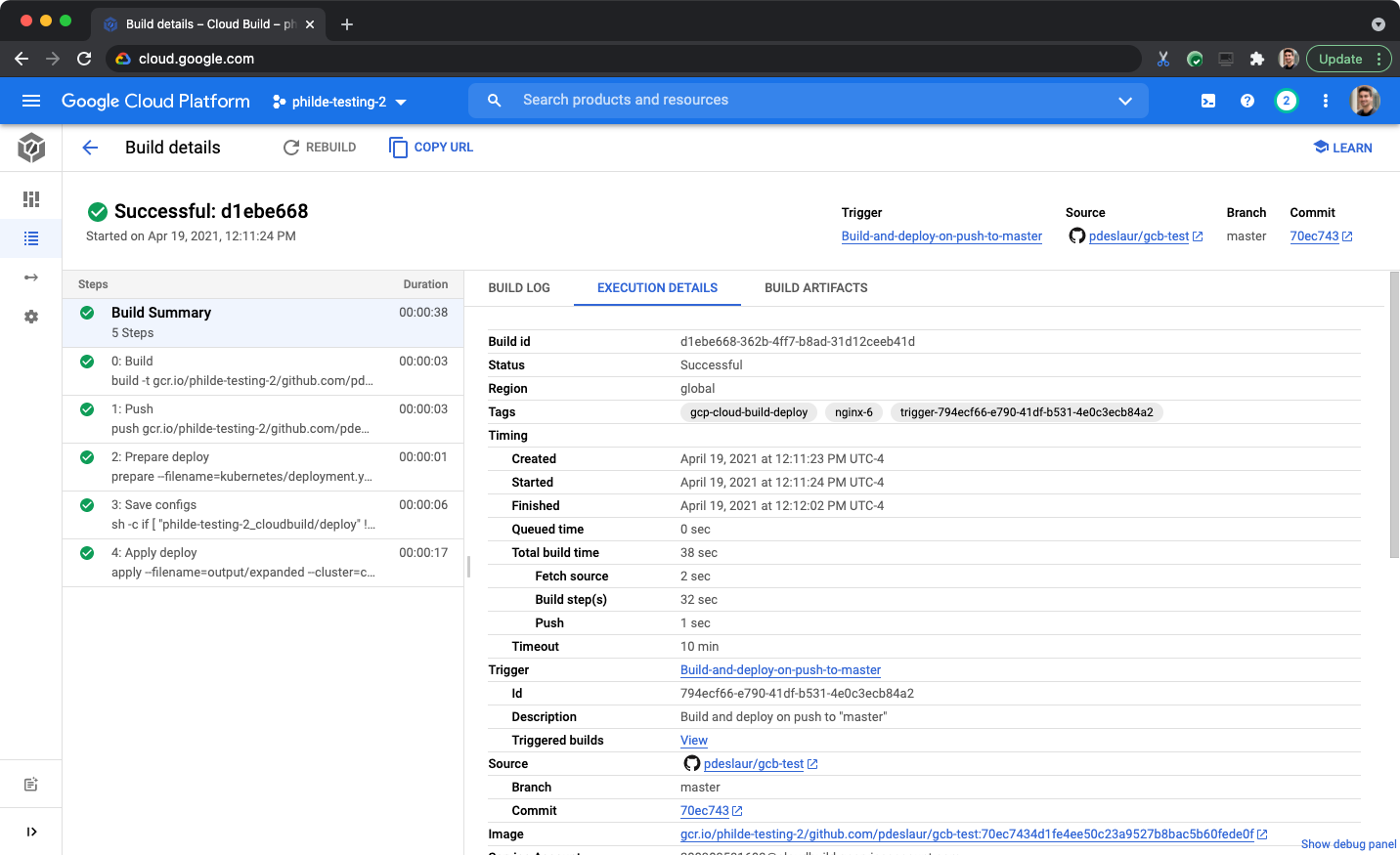1400x855 pixels.
Task: Open the Triggers sidebar icon
Action: [x=31, y=278]
